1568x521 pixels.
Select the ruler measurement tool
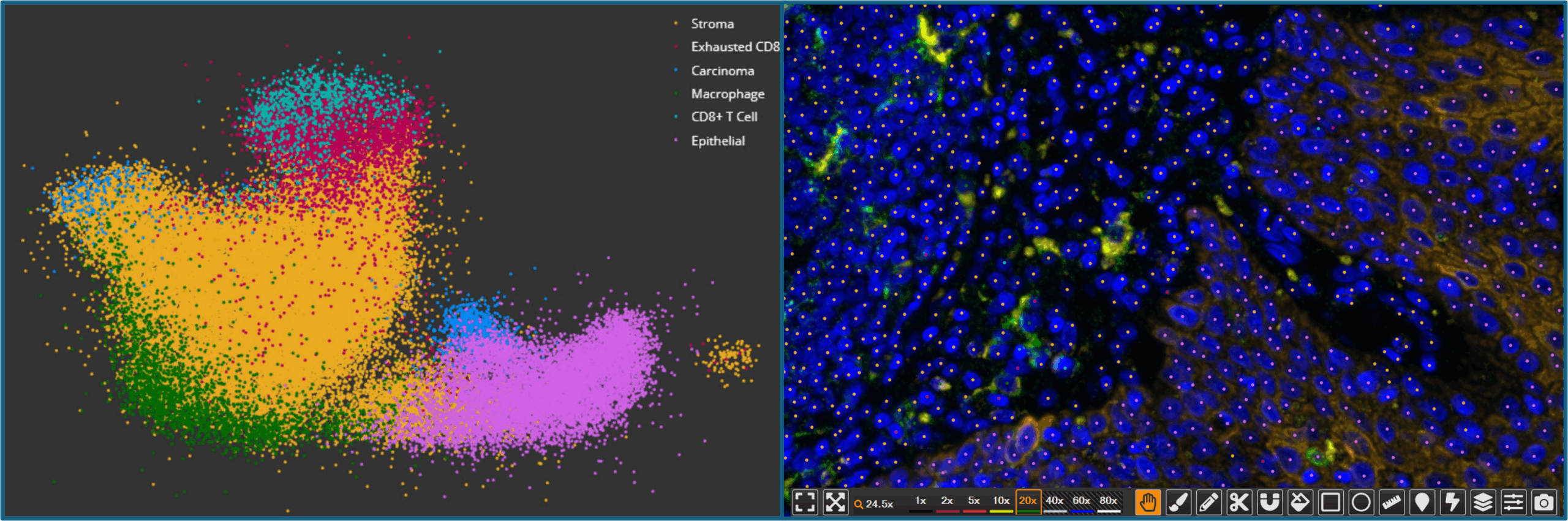(x=1392, y=503)
